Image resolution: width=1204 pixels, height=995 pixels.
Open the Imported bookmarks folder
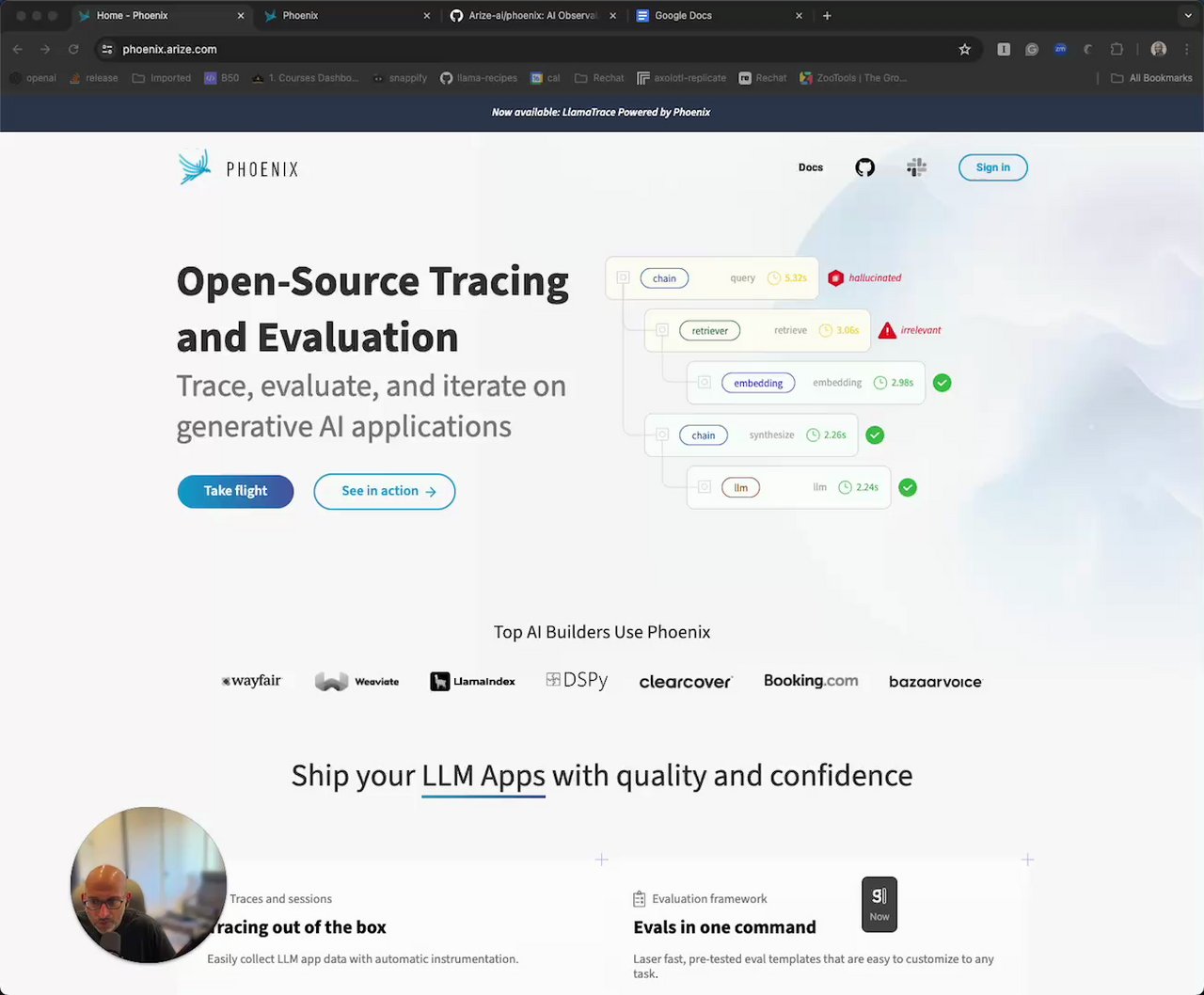162,78
